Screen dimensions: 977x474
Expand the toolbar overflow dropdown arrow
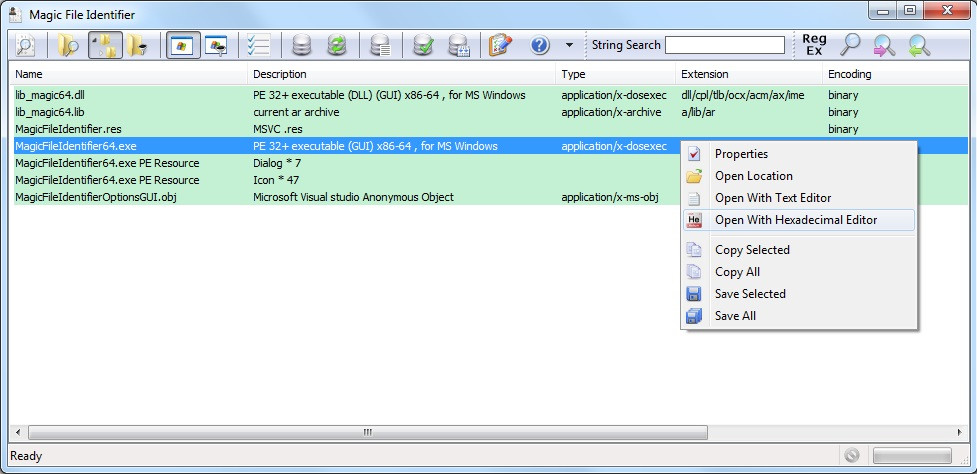pyautogui.click(x=569, y=45)
